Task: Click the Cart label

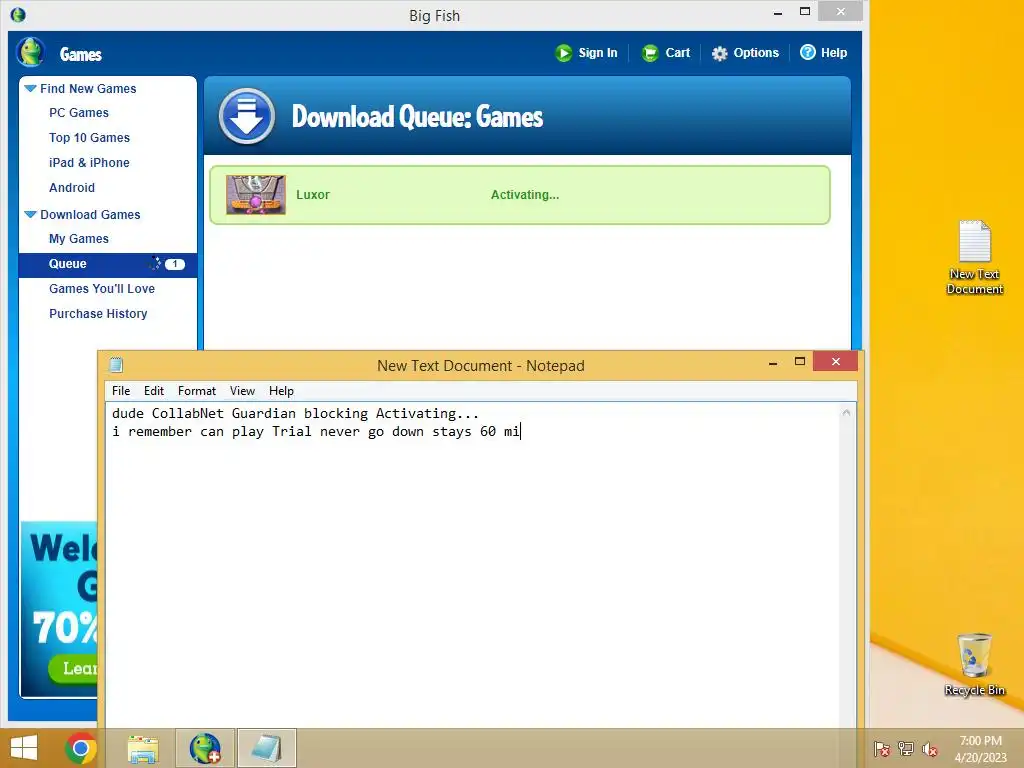Action: tap(677, 53)
